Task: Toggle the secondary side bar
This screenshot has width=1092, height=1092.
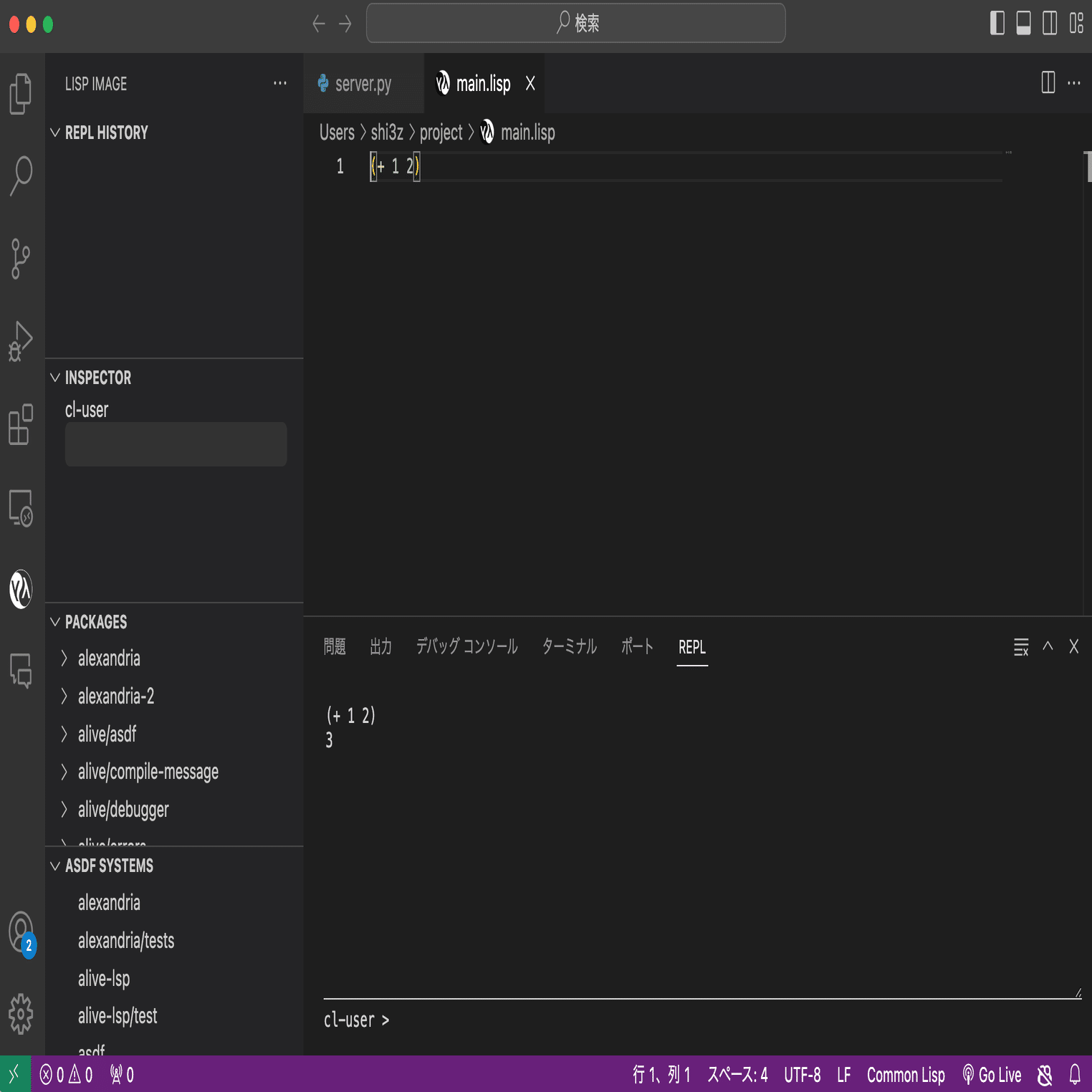Action: [x=1050, y=23]
